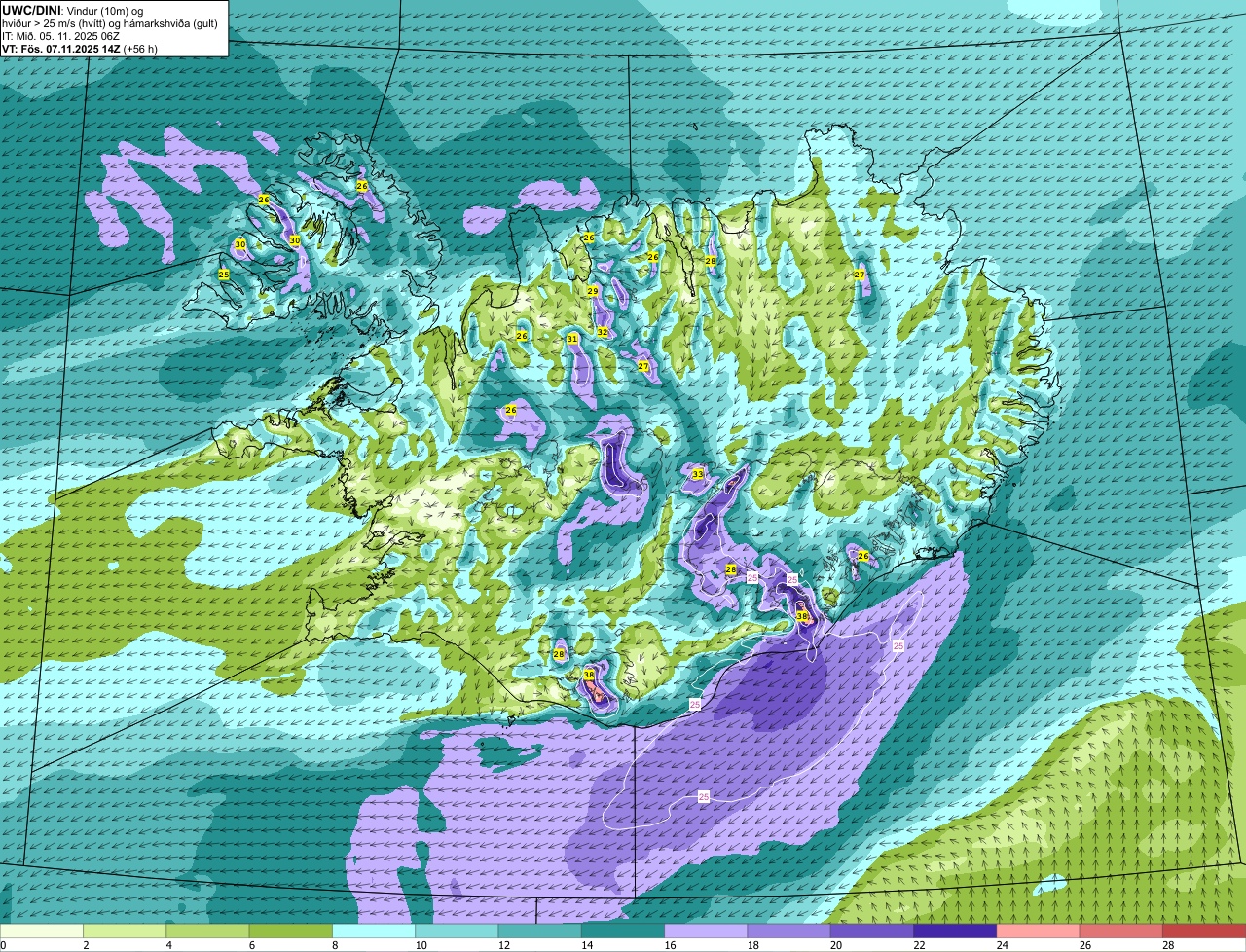Select the 22–24 m/s dark indigo legend swatch
The image size is (1246, 952).
pyautogui.click(x=955, y=931)
